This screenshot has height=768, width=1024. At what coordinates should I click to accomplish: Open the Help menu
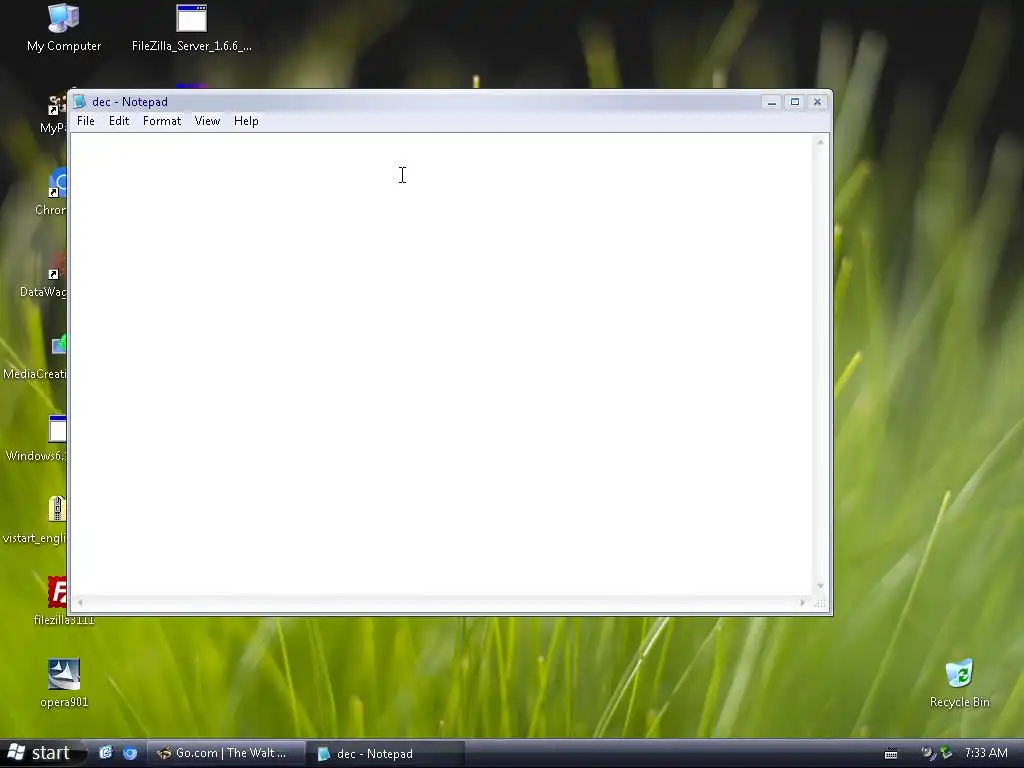pos(246,121)
